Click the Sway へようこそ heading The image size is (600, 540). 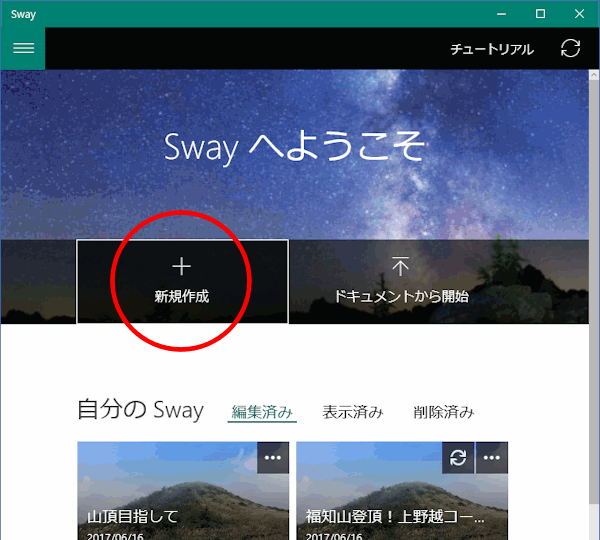click(x=294, y=147)
